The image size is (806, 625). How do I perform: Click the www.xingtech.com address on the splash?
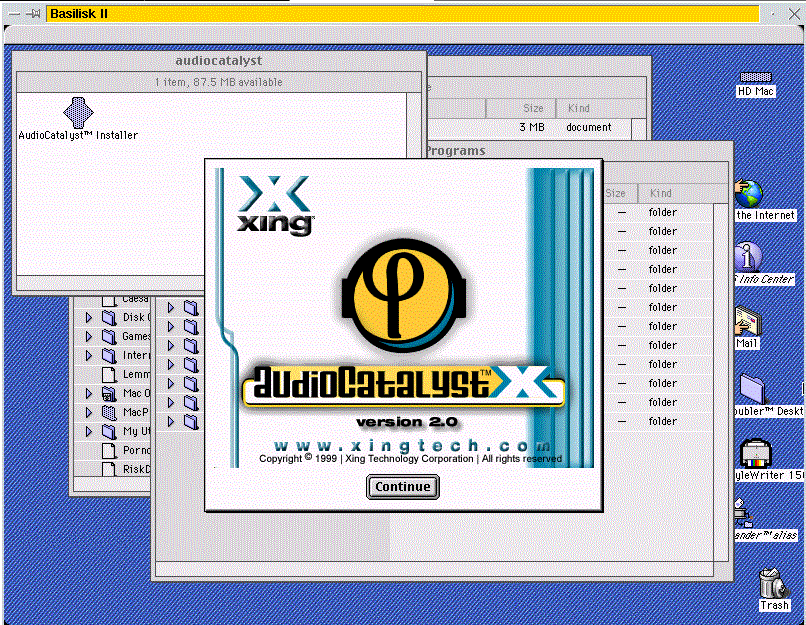[x=412, y=445]
